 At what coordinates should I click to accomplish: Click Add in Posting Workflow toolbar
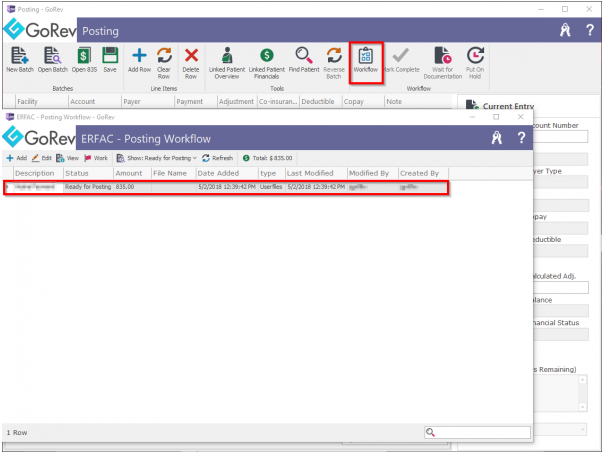pyautogui.click(x=17, y=158)
